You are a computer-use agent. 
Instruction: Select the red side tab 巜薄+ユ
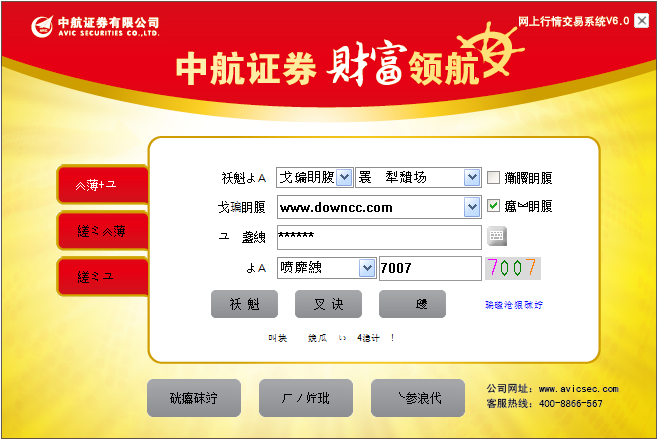(103, 185)
